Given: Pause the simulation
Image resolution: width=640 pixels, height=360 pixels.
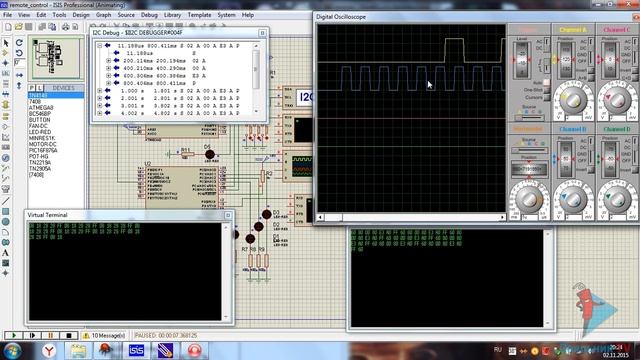Looking at the screenshot, I should [x=50, y=336].
